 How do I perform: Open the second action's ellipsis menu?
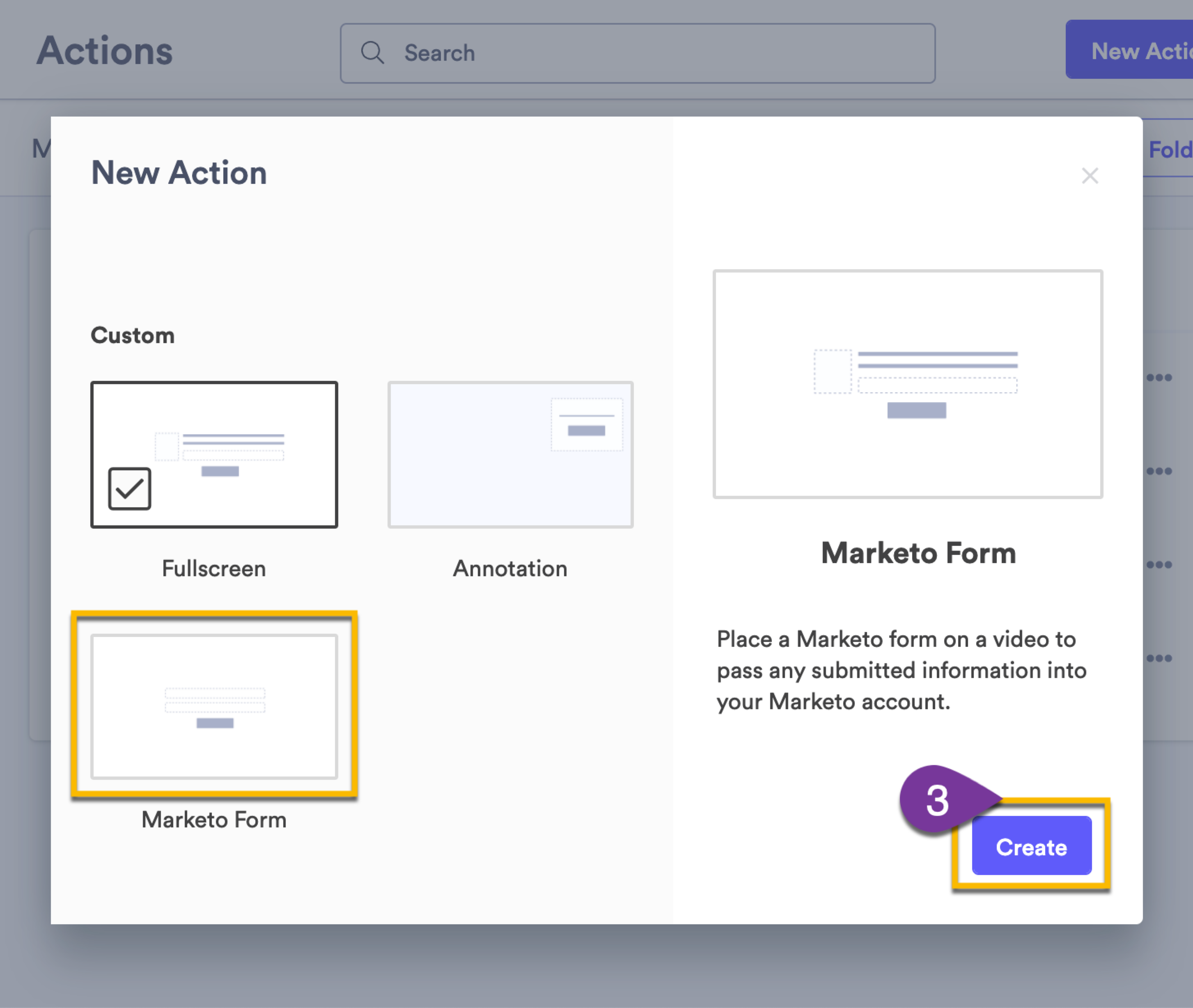pos(1159,471)
